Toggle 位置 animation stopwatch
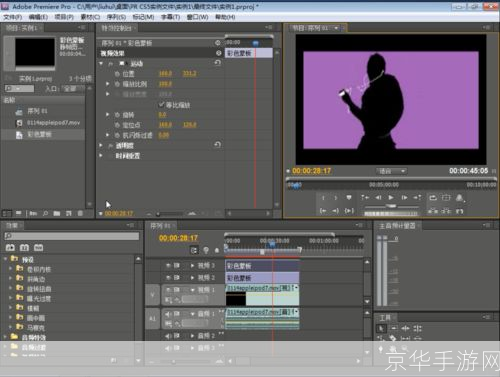 (x=117, y=74)
